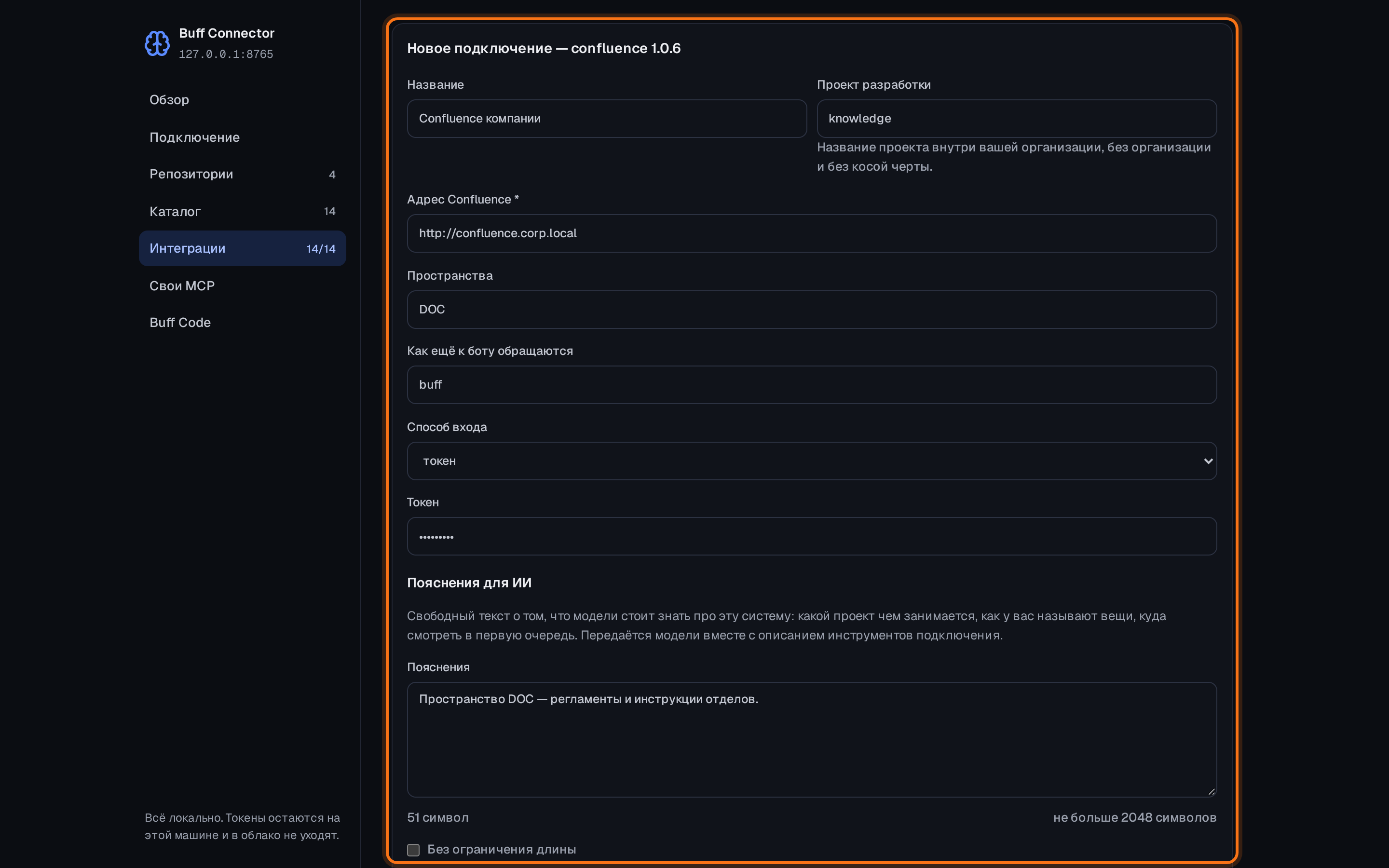This screenshot has width=1389, height=868.
Task: Select the Интеграции sidebar item
Action: (242, 248)
